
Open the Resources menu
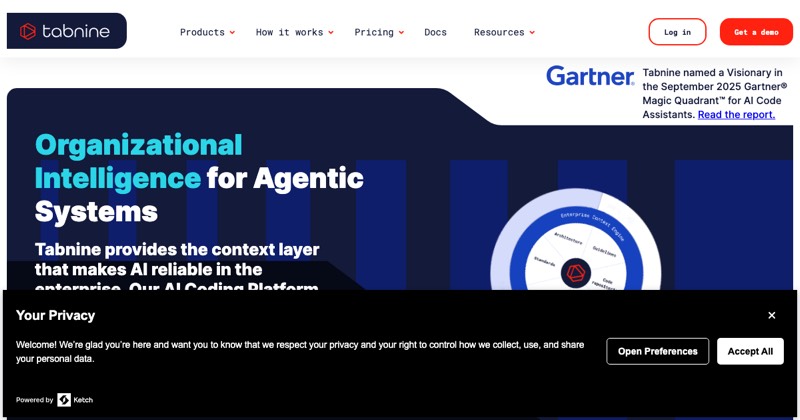tap(499, 32)
